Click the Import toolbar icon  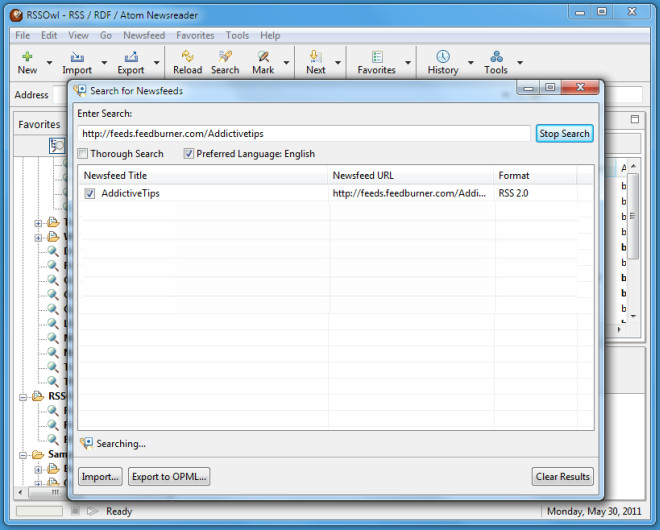[77, 56]
